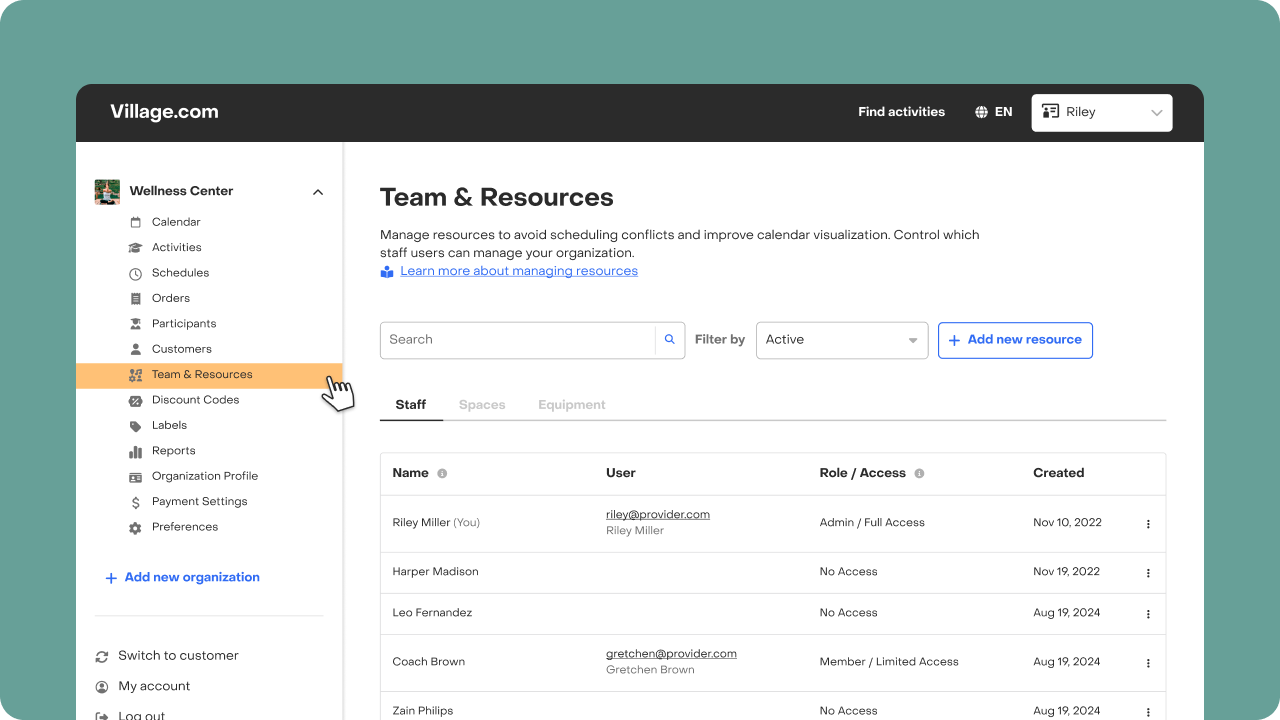Viewport: 1280px width, 720px height.
Task: Open Payment Settings in the sidebar
Action: point(200,502)
